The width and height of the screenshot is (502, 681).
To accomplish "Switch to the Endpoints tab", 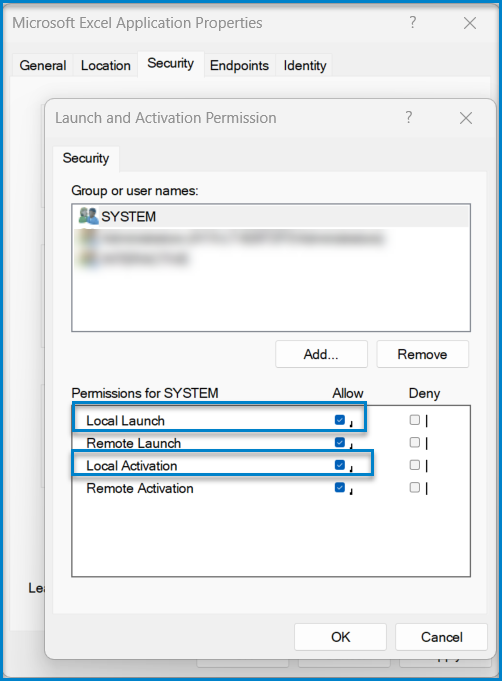I will pos(239,65).
